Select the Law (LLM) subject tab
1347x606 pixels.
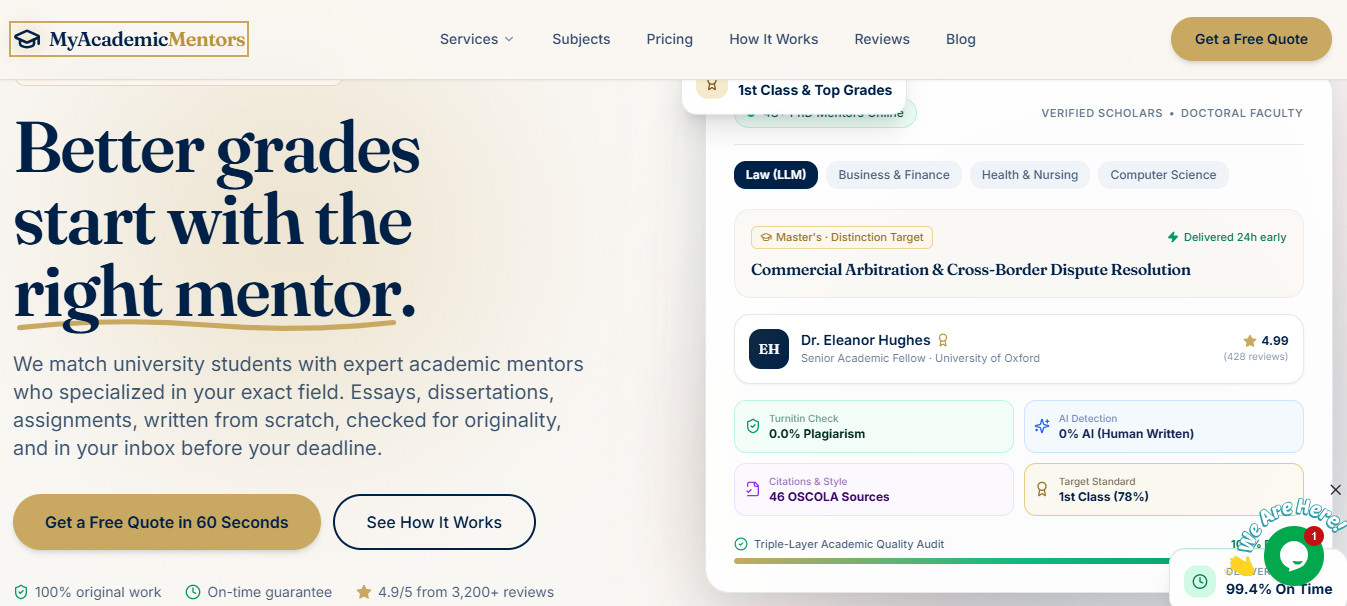[776, 175]
